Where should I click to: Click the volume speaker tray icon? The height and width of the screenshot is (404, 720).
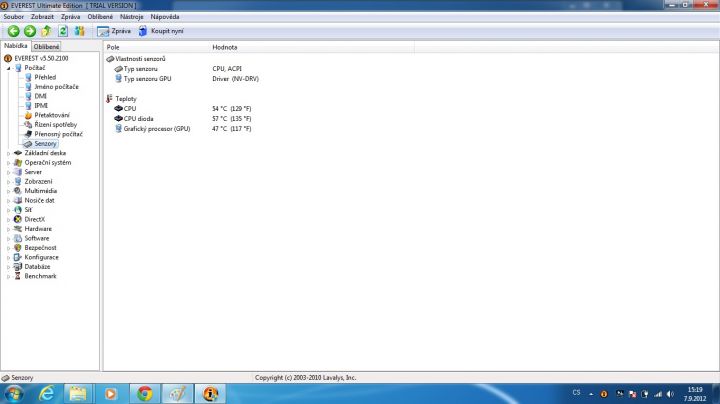pos(670,394)
